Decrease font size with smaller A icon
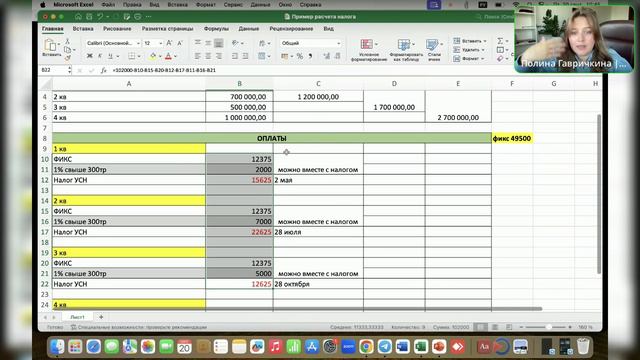640x360 pixels. pos(180,43)
